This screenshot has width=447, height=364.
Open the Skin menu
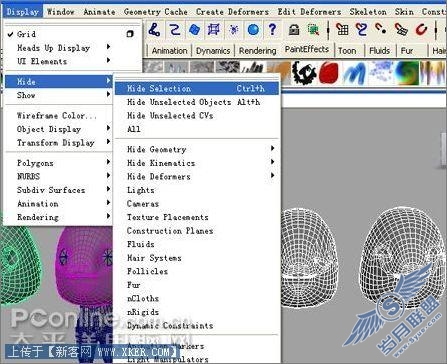click(x=404, y=12)
